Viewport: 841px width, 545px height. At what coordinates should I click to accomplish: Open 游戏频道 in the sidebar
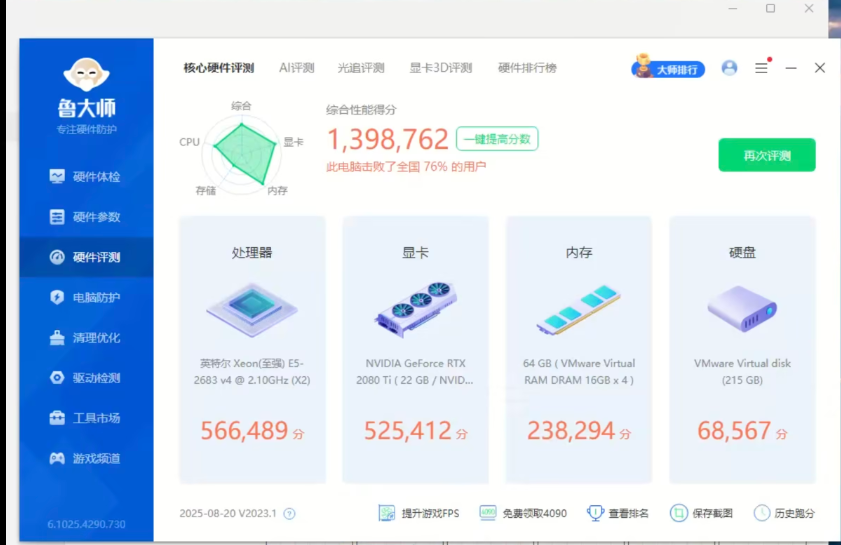click(86, 458)
